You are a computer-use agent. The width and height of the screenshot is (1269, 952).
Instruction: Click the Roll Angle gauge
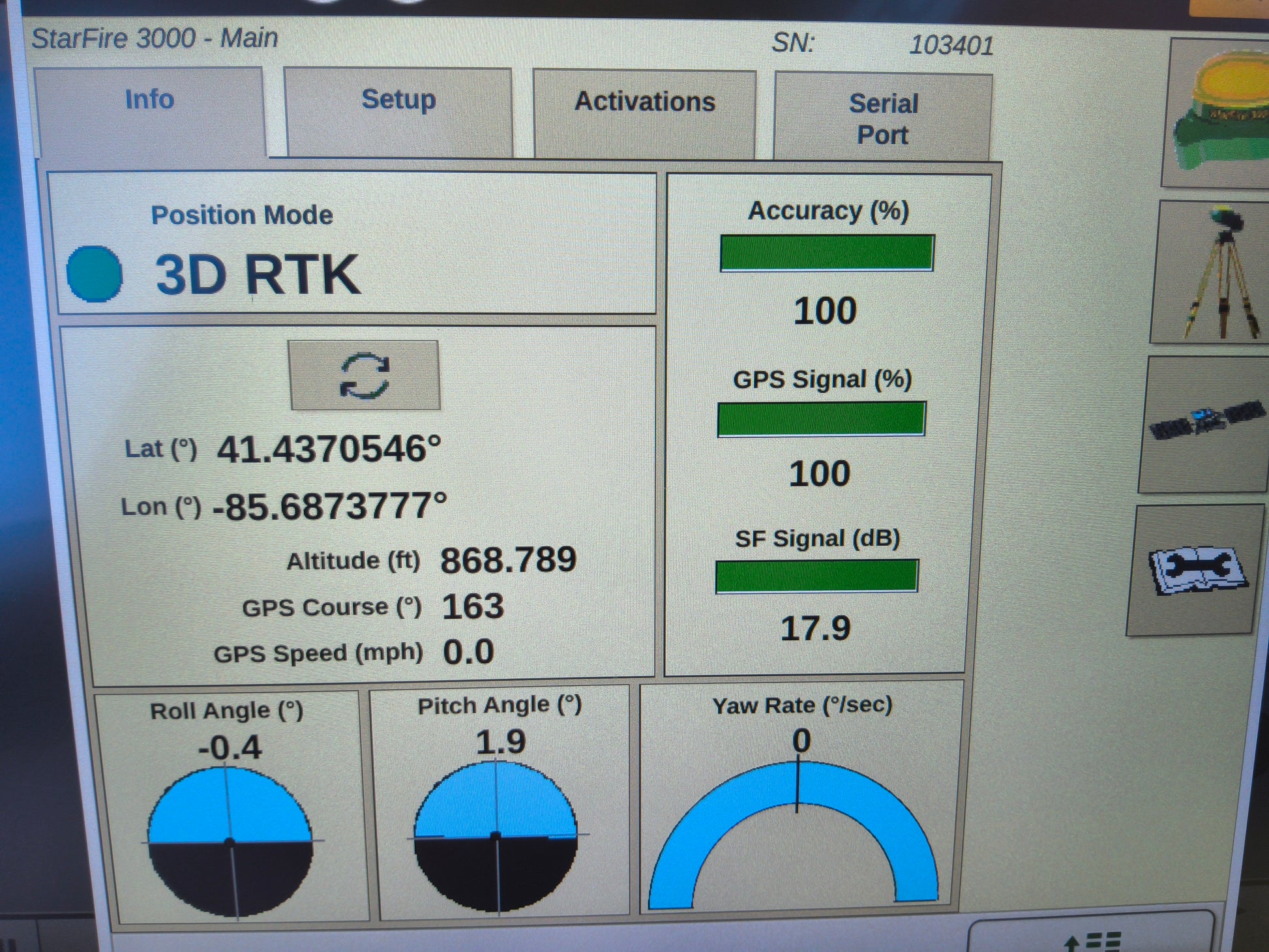230,841
